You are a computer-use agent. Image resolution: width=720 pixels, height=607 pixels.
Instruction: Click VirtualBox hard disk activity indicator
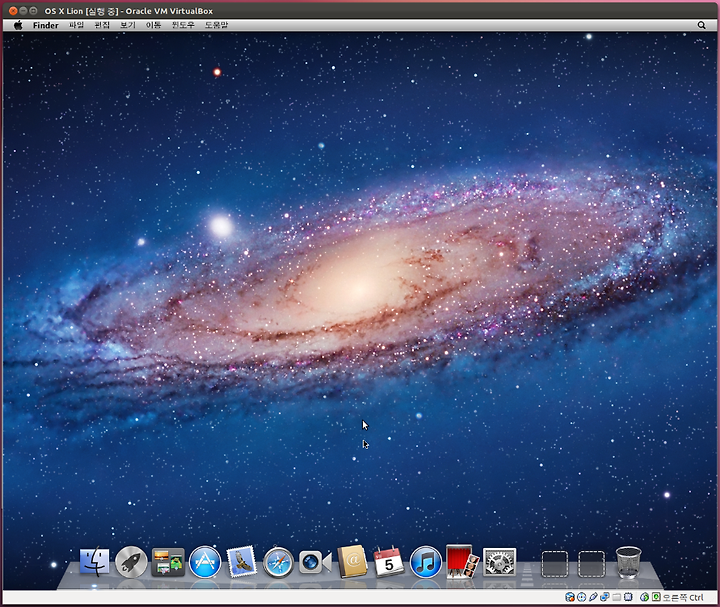(570, 597)
